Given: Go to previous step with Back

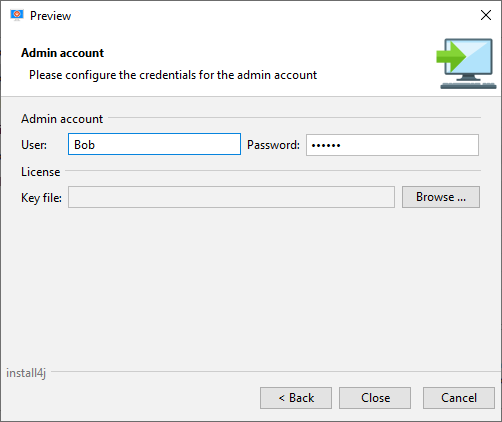Looking at the screenshot, I should click(x=296, y=398).
